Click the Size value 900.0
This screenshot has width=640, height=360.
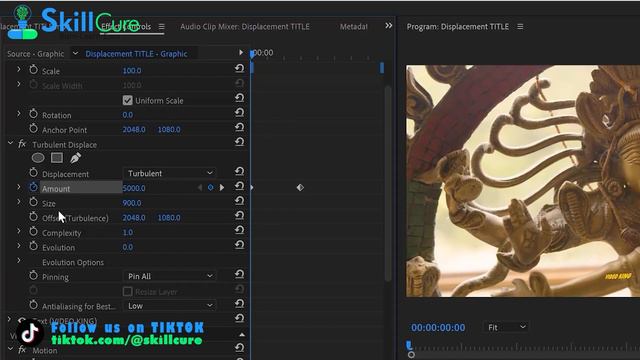(132, 202)
